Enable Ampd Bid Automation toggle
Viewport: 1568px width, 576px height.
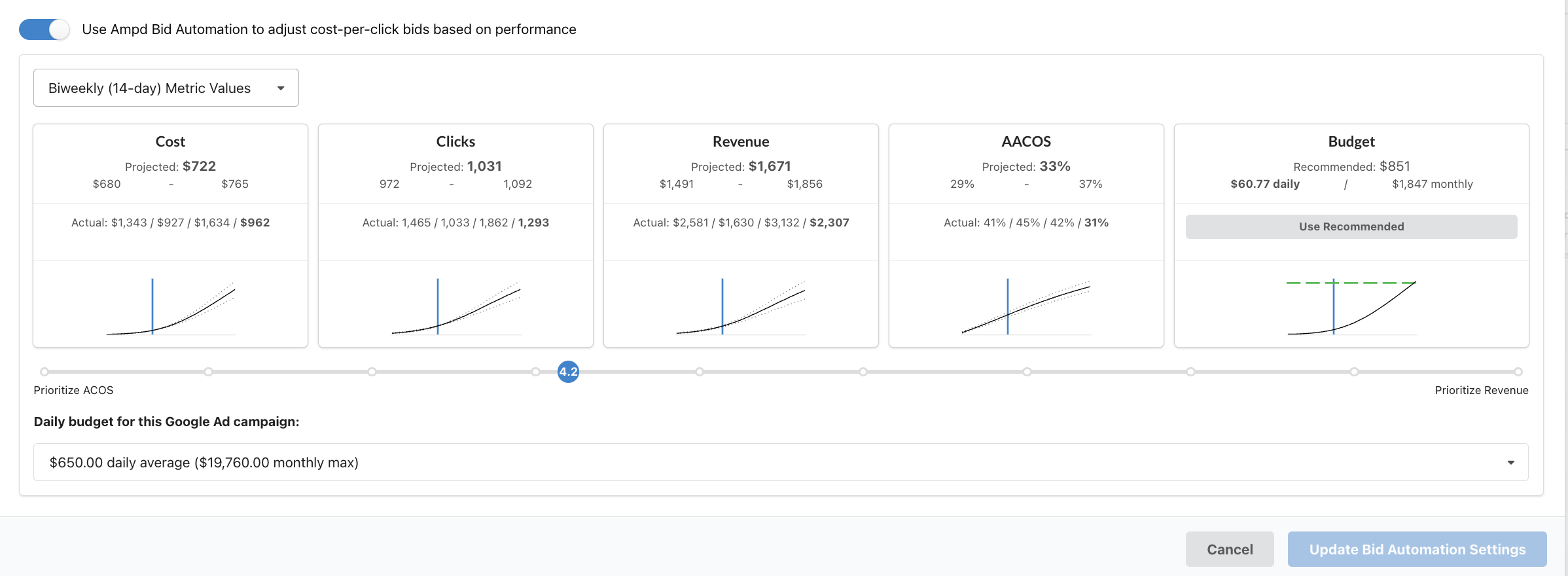pyautogui.click(x=44, y=29)
